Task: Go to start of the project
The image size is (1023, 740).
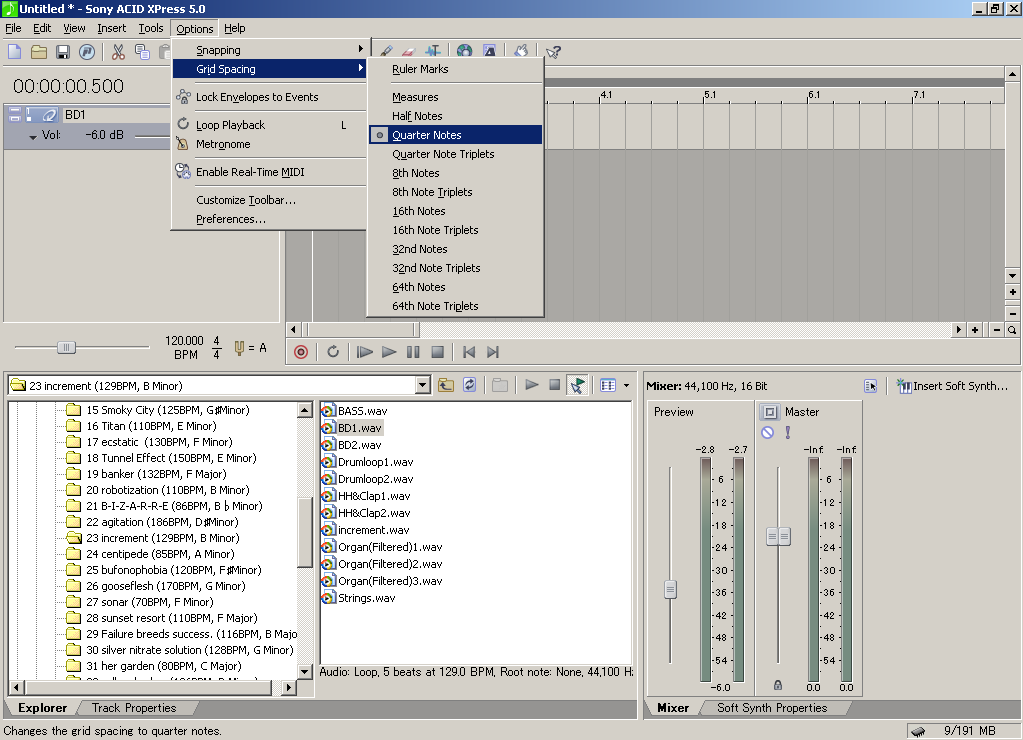Action: click(x=468, y=352)
